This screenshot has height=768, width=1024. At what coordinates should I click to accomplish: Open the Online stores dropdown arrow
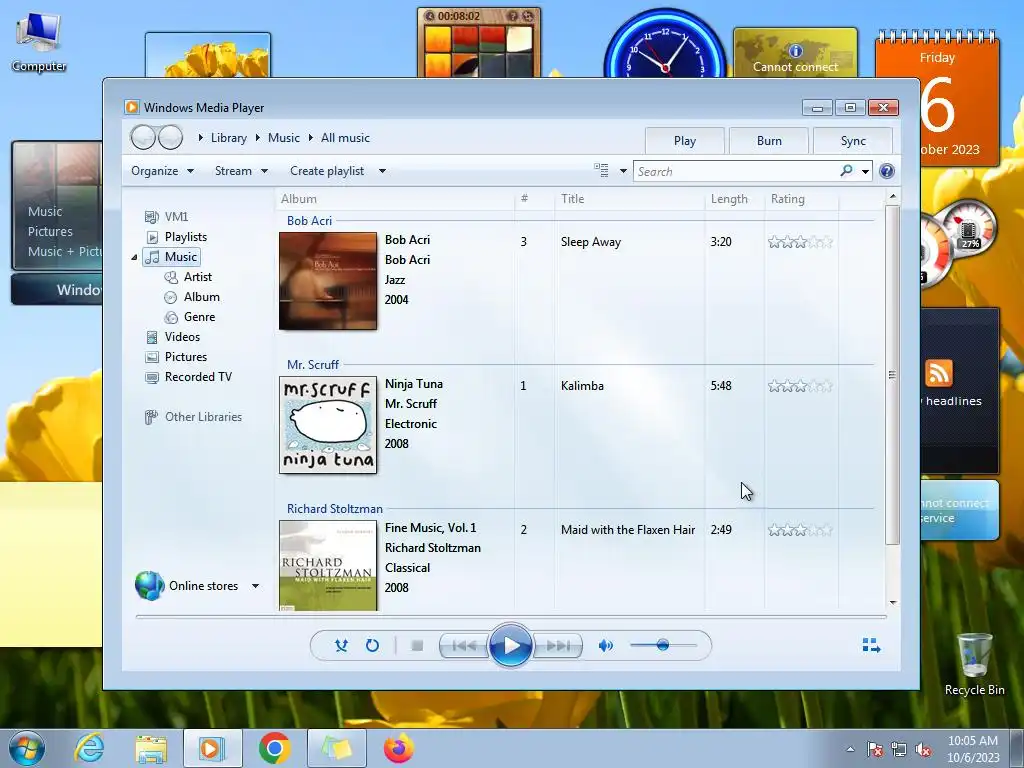pos(255,586)
